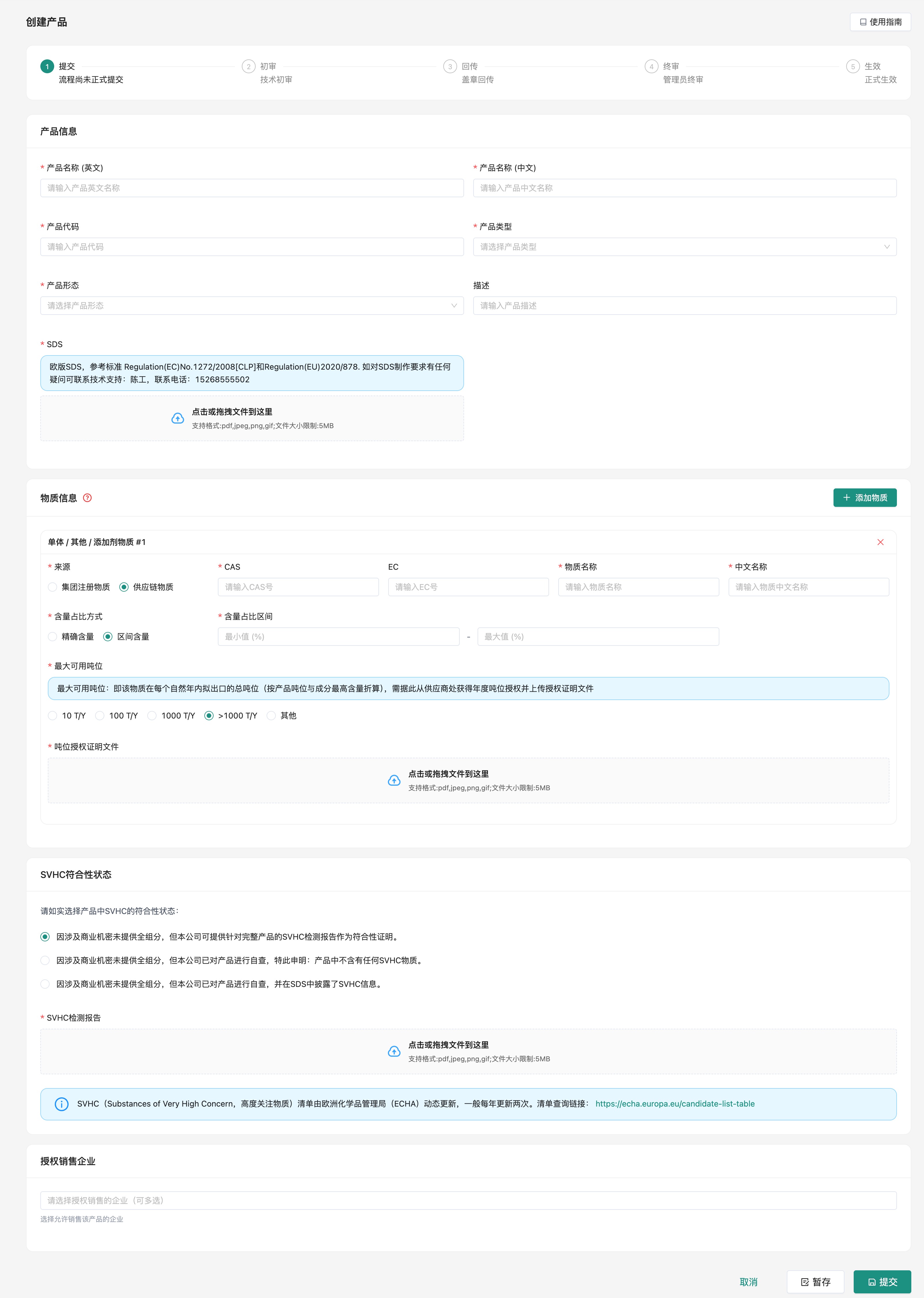924x1298 pixels.
Task: Click the CAS number input field
Action: tap(298, 587)
